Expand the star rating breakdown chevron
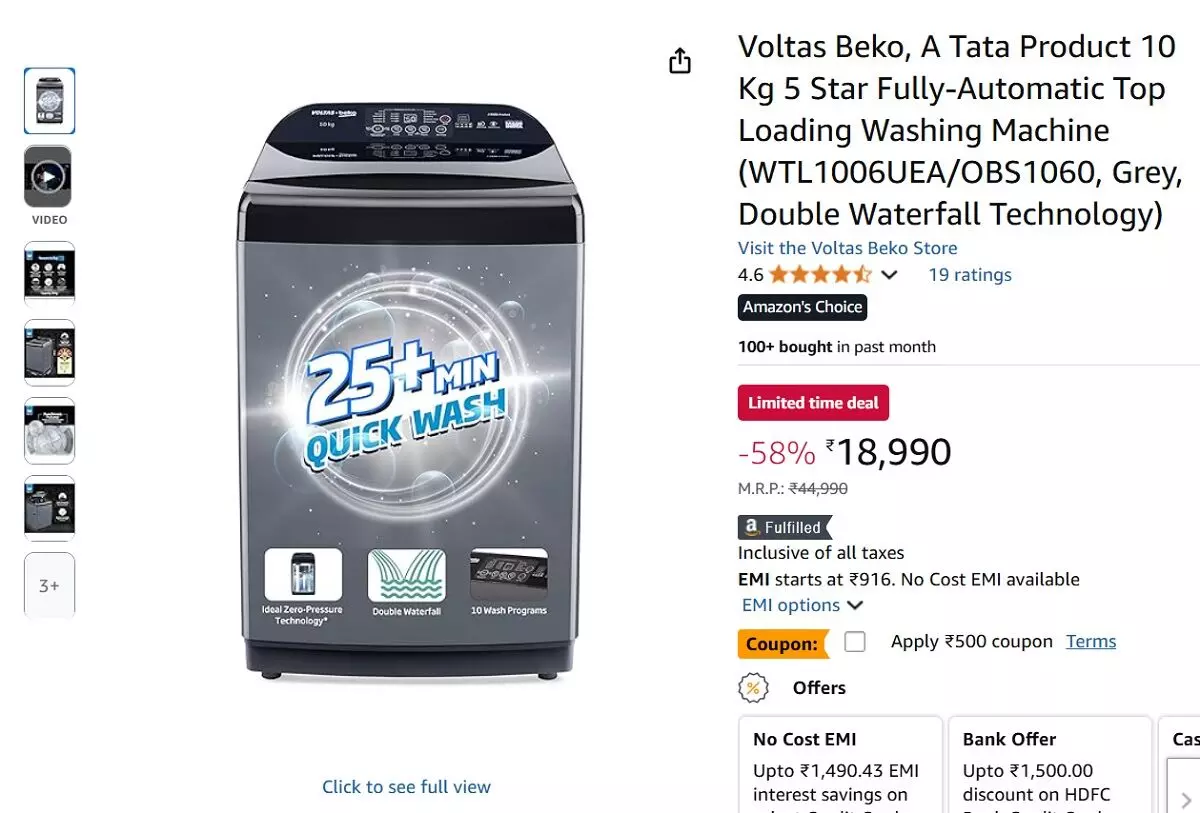This screenshot has height=813, width=1200. point(889,275)
